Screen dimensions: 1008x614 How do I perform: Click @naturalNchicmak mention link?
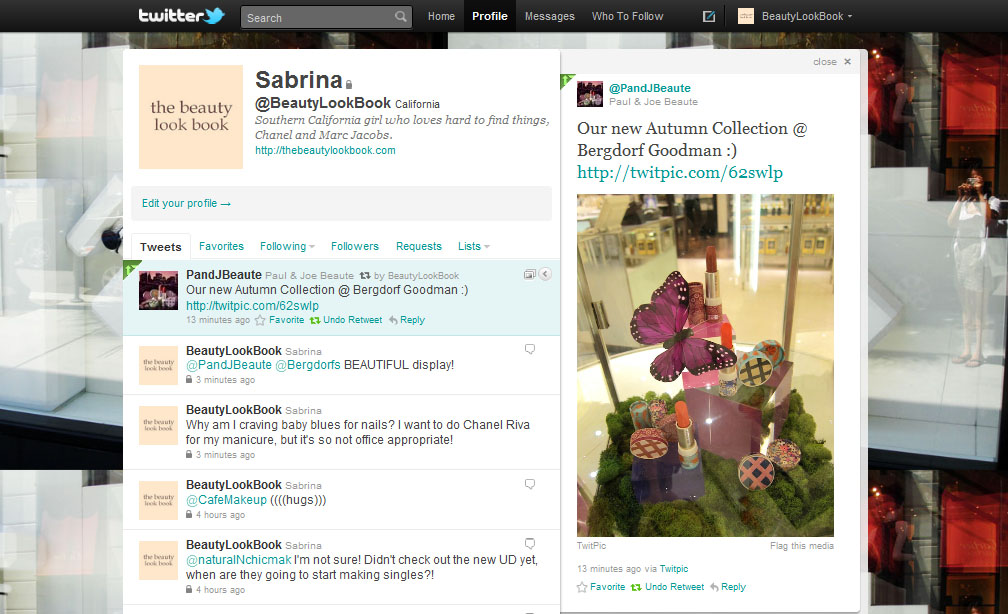click(238, 559)
